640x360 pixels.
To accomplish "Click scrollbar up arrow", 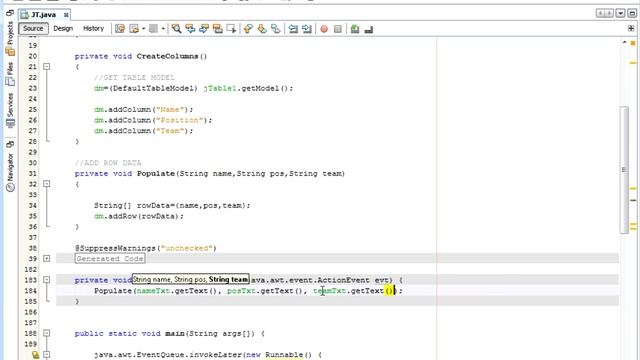I will click(x=624, y=42).
